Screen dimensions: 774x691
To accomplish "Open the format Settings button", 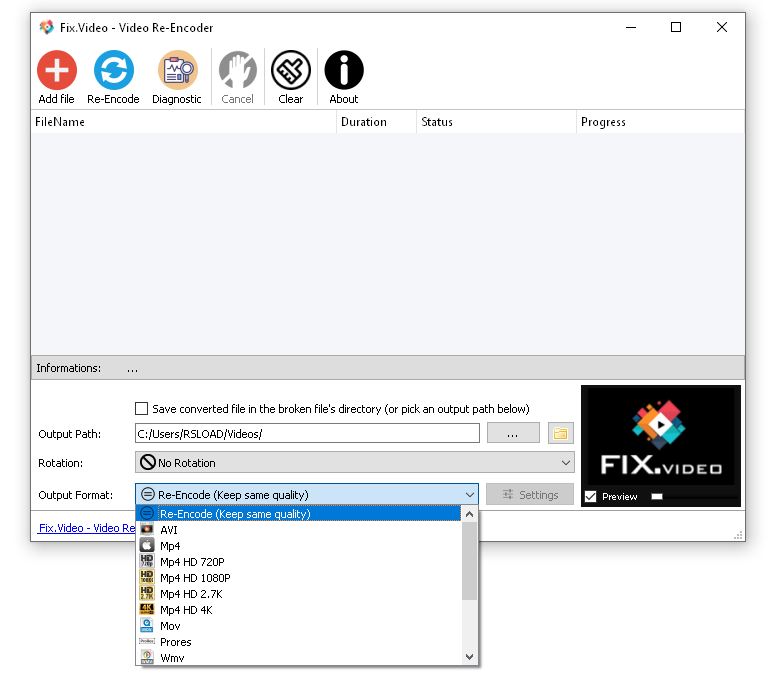I will pyautogui.click(x=530, y=494).
